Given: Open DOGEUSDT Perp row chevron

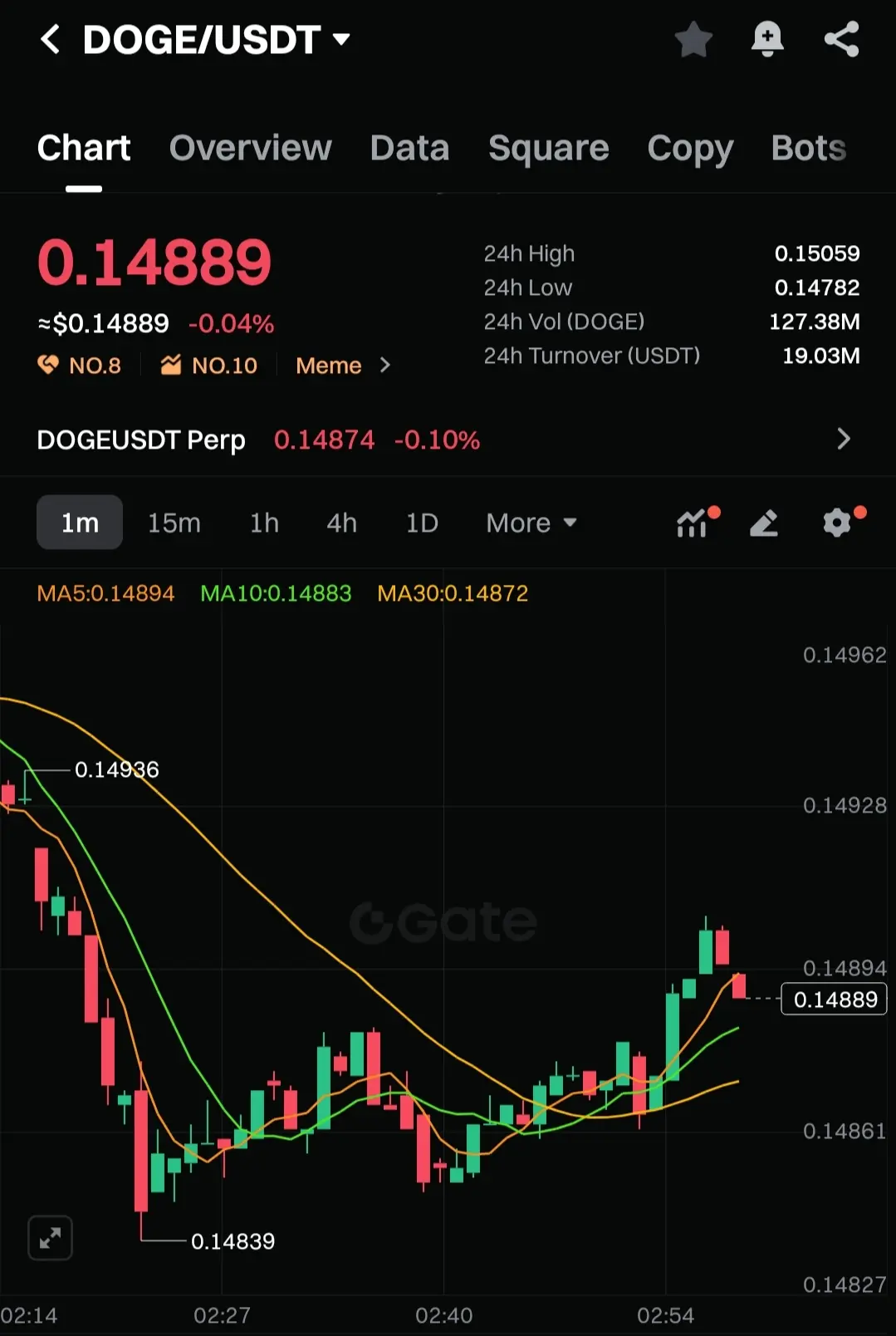Looking at the screenshot, I should [844, 439].
